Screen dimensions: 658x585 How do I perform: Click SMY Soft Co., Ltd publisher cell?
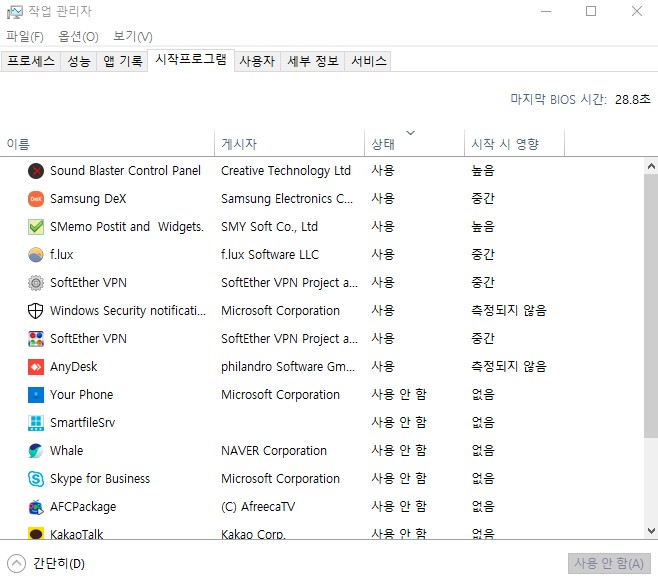click(x=269, y=227)
